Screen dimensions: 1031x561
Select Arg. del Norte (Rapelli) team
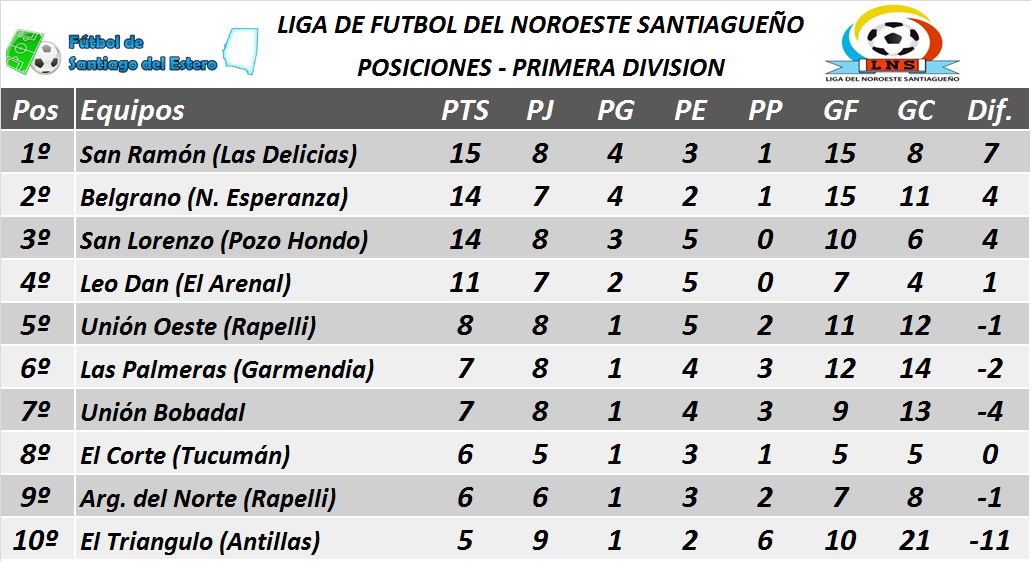pos(208,498)
